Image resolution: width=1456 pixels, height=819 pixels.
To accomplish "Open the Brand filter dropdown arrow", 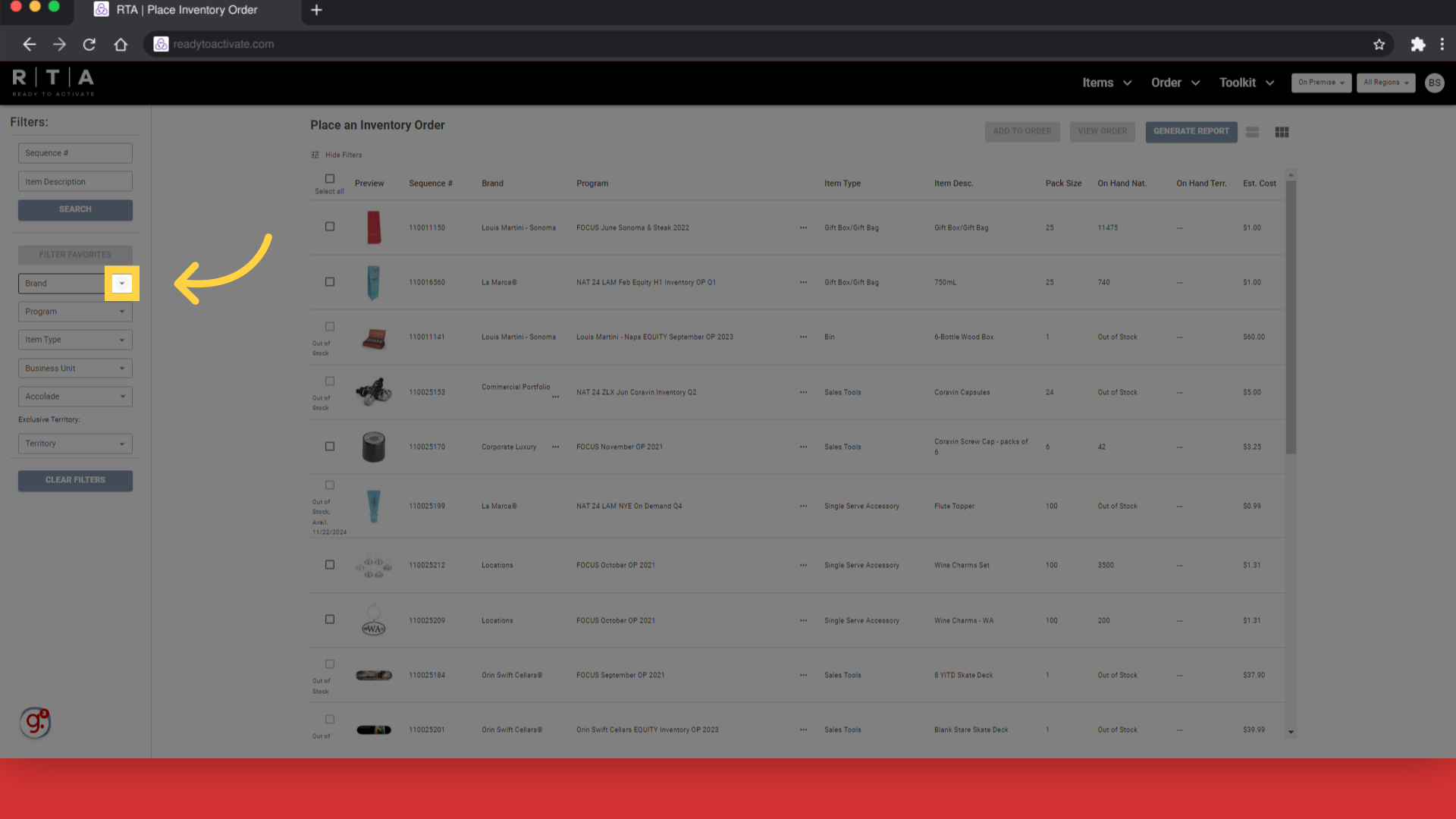I will (122, 284).
